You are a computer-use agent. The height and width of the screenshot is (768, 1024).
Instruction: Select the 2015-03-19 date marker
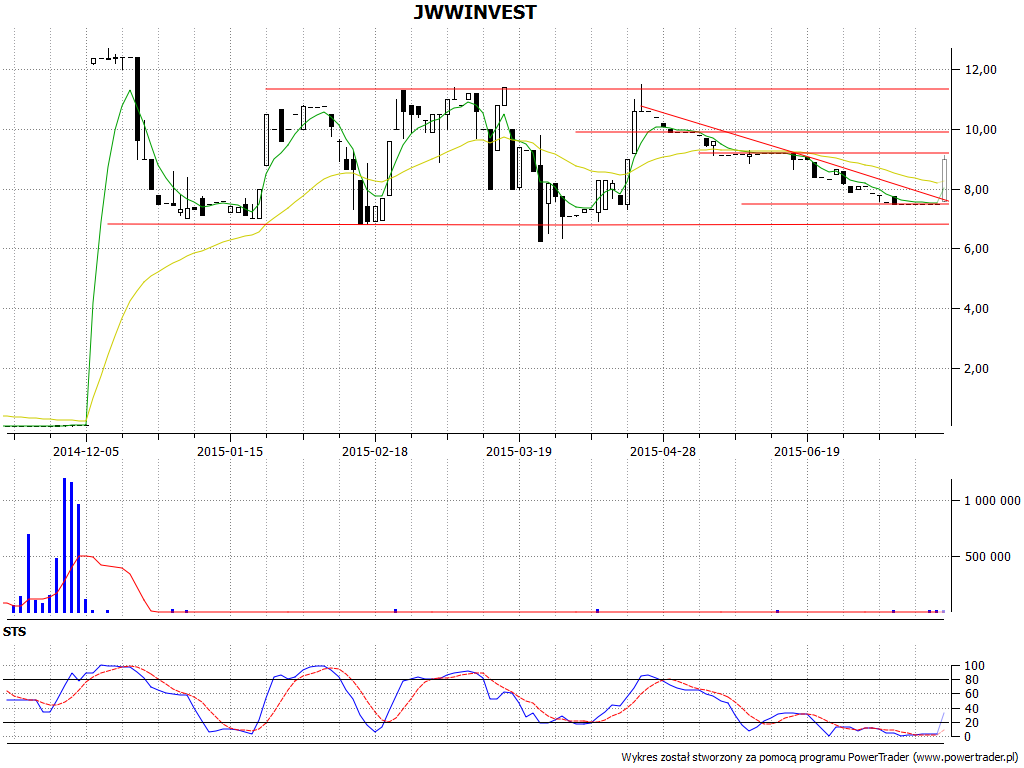pyautogui.click(x=519, y=452)
